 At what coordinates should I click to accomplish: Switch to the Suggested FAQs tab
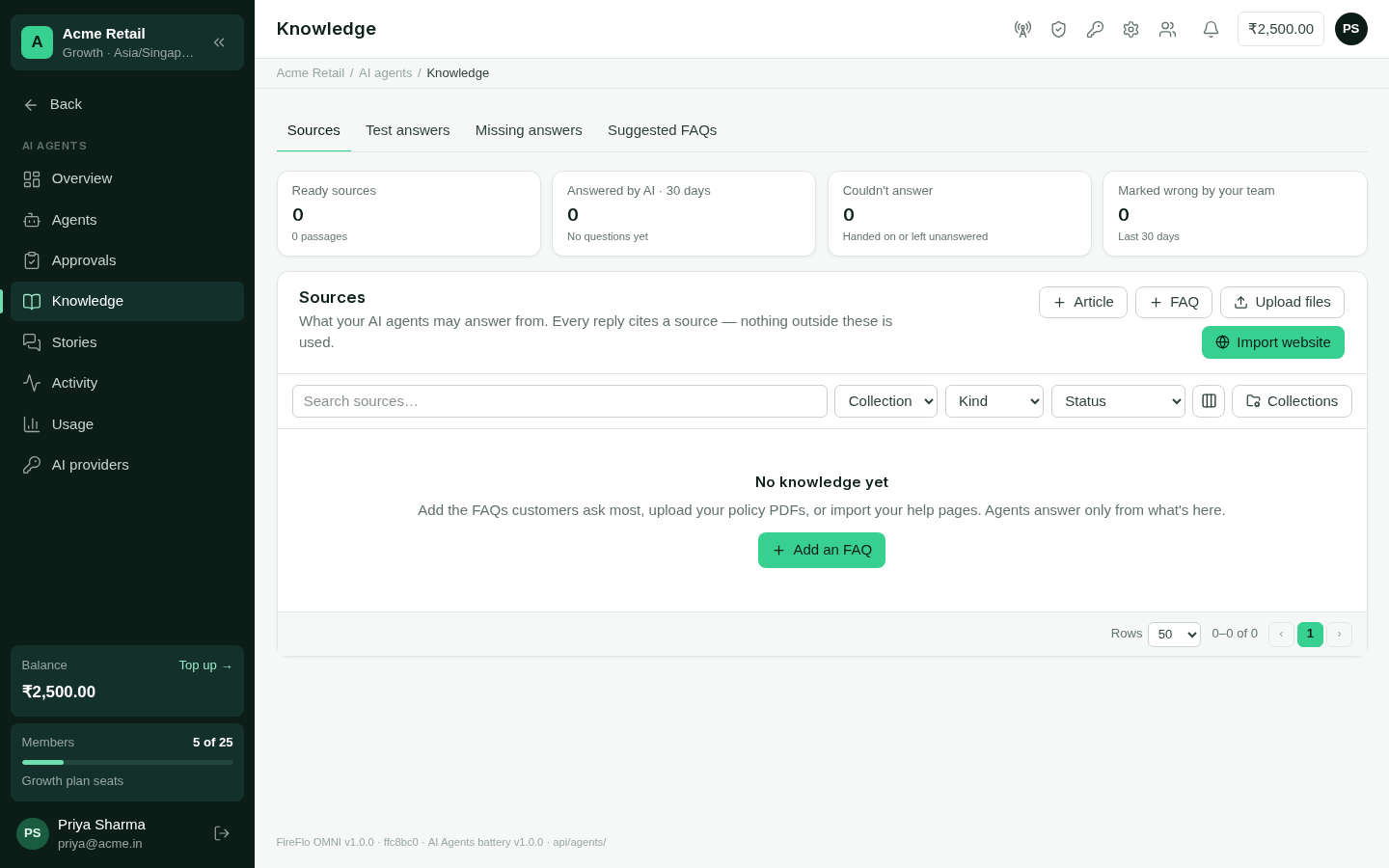662,130
